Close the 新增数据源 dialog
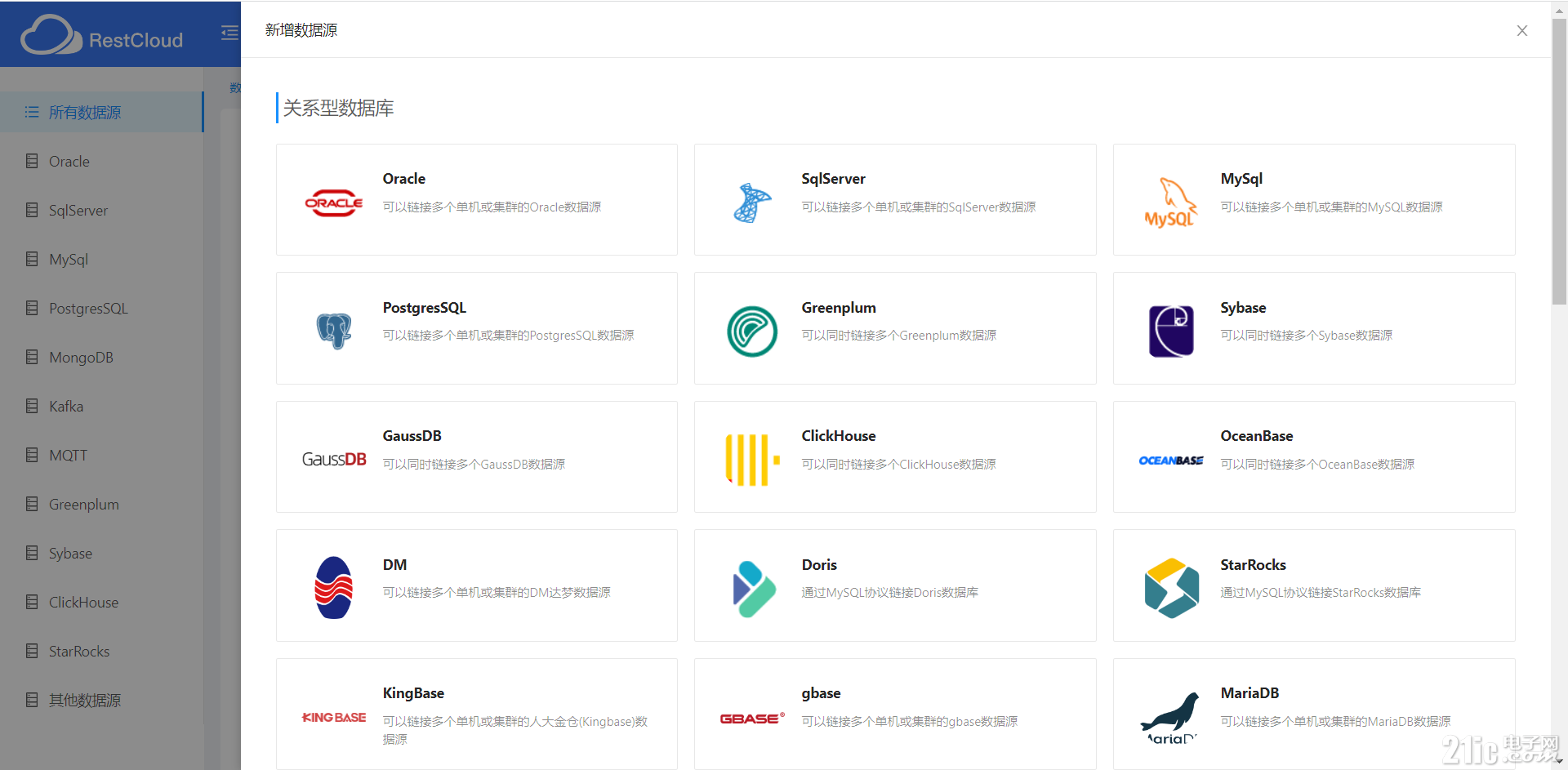Screen dimensions: 1568x770 tap(1522, 30)
